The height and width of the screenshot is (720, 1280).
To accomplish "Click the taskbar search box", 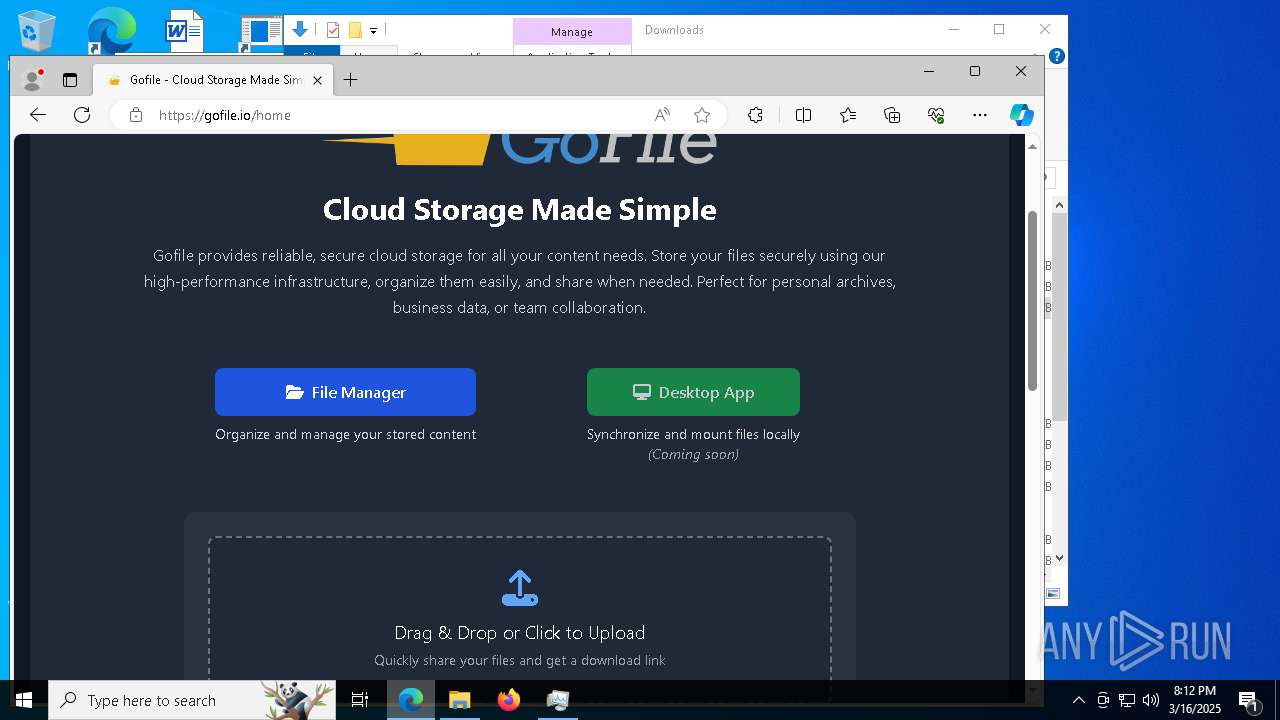I will (190, 700).
